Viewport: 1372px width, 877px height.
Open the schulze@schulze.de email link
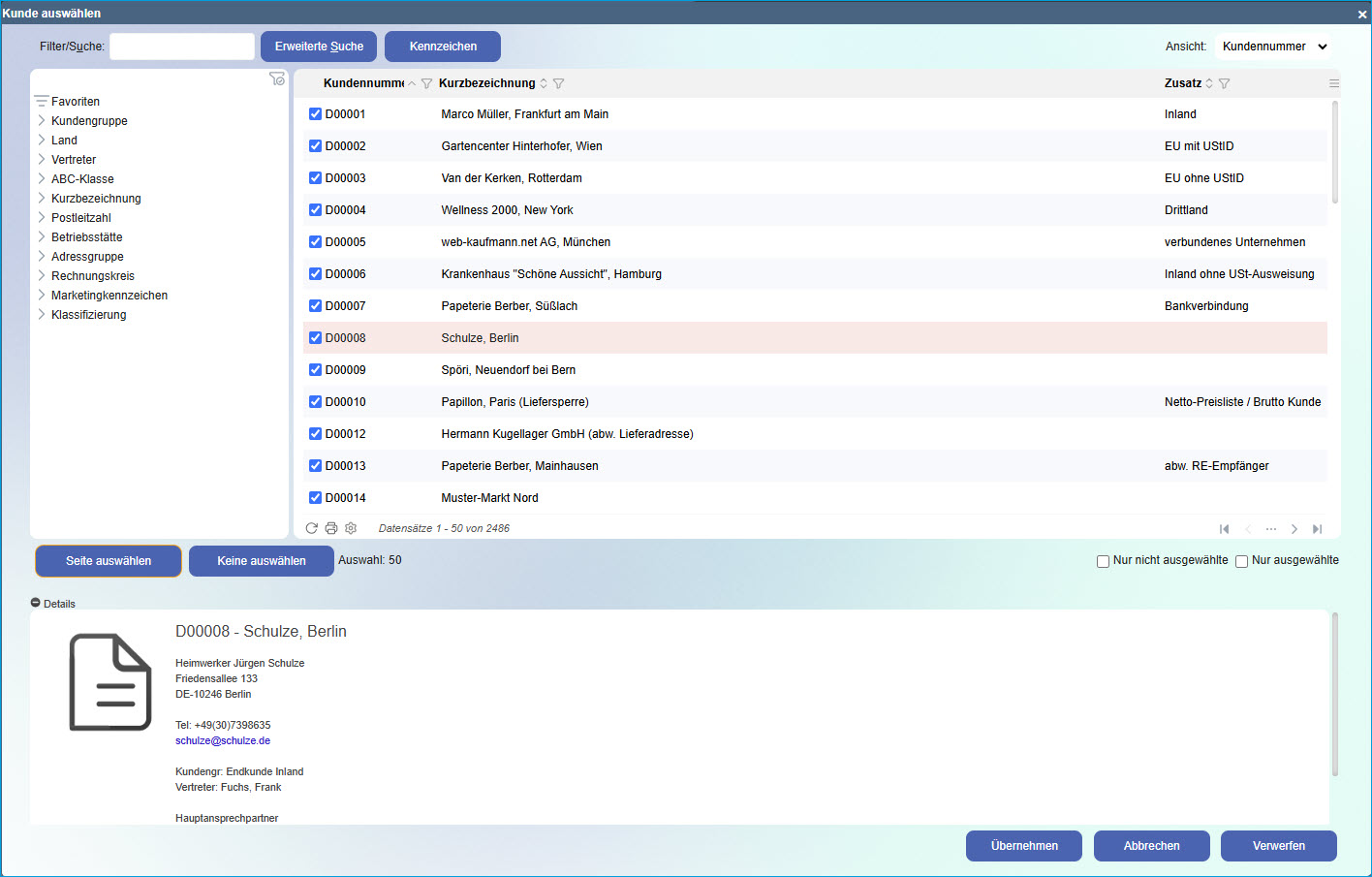(x=223, y=740)
